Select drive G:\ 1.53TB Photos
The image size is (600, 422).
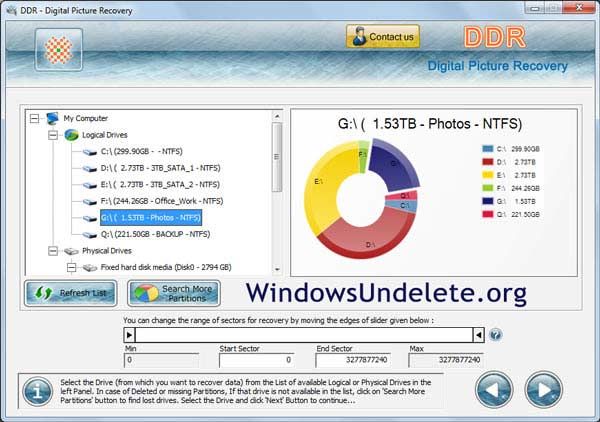pos(151,217)
